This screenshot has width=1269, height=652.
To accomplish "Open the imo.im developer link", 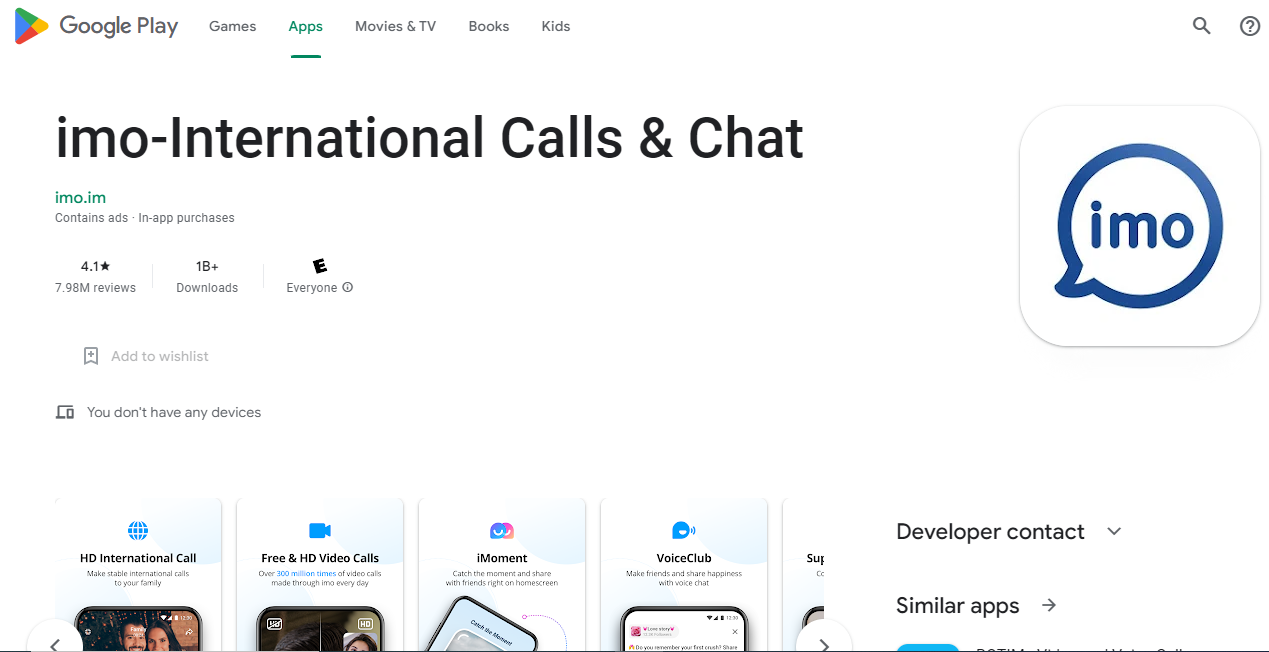I will [x=80, y=197].
